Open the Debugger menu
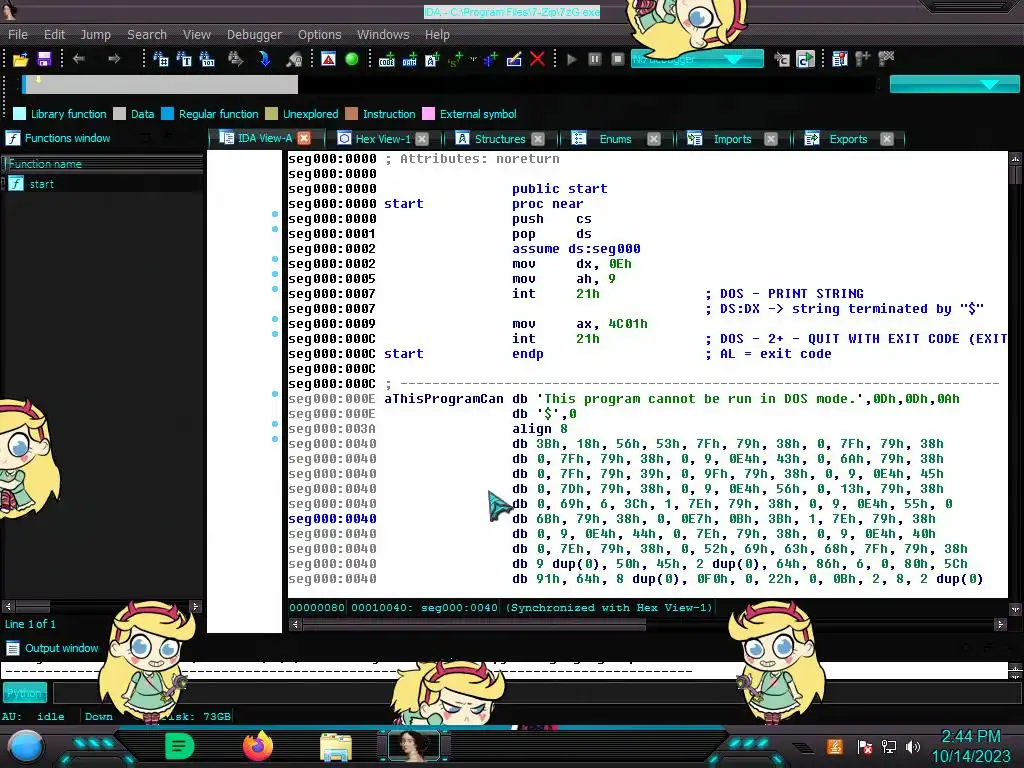Screen dimensions: 1024x768 254,35
